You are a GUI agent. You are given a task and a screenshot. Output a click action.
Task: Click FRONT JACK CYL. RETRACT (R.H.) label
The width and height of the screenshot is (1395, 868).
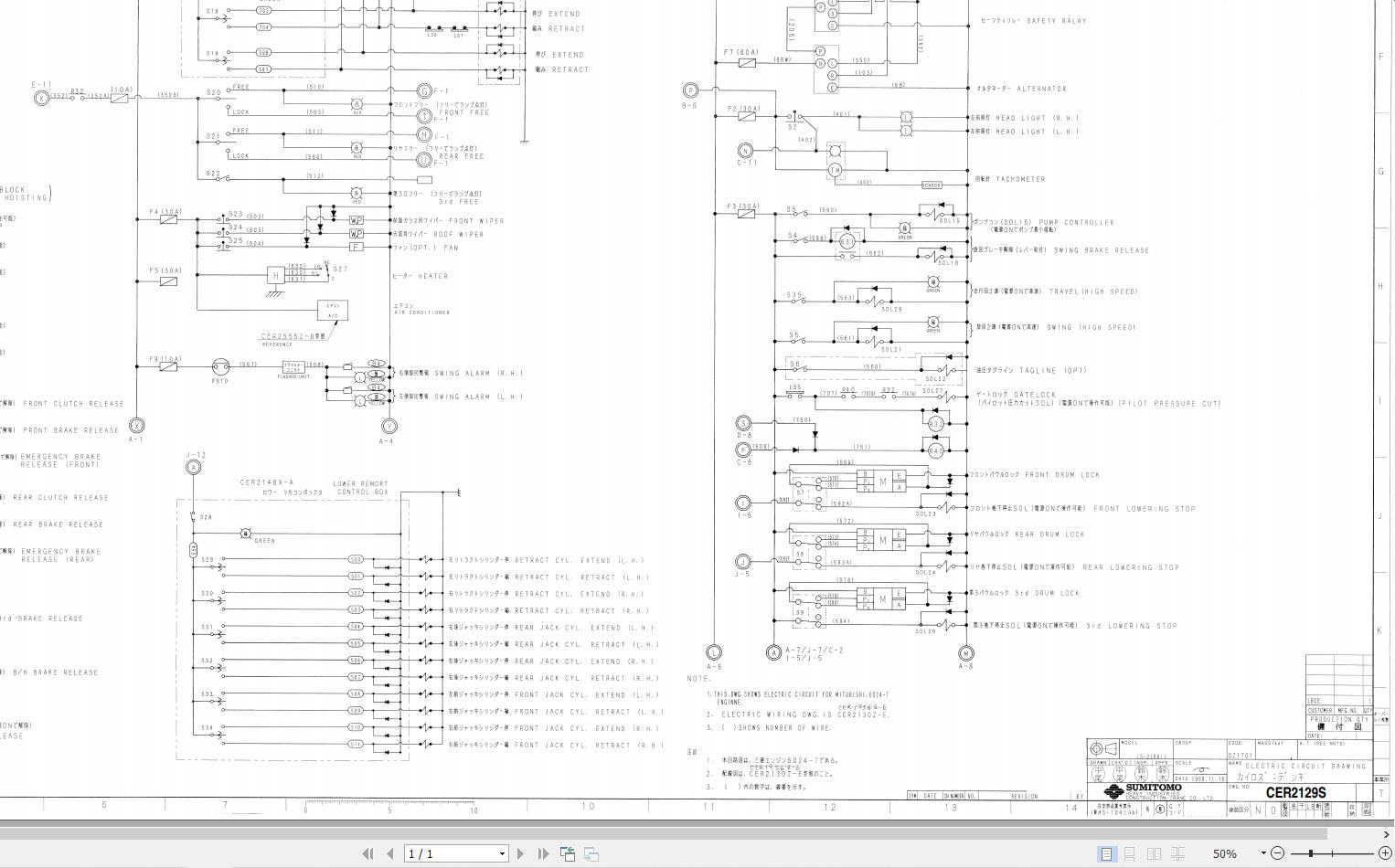click(589, 746)
